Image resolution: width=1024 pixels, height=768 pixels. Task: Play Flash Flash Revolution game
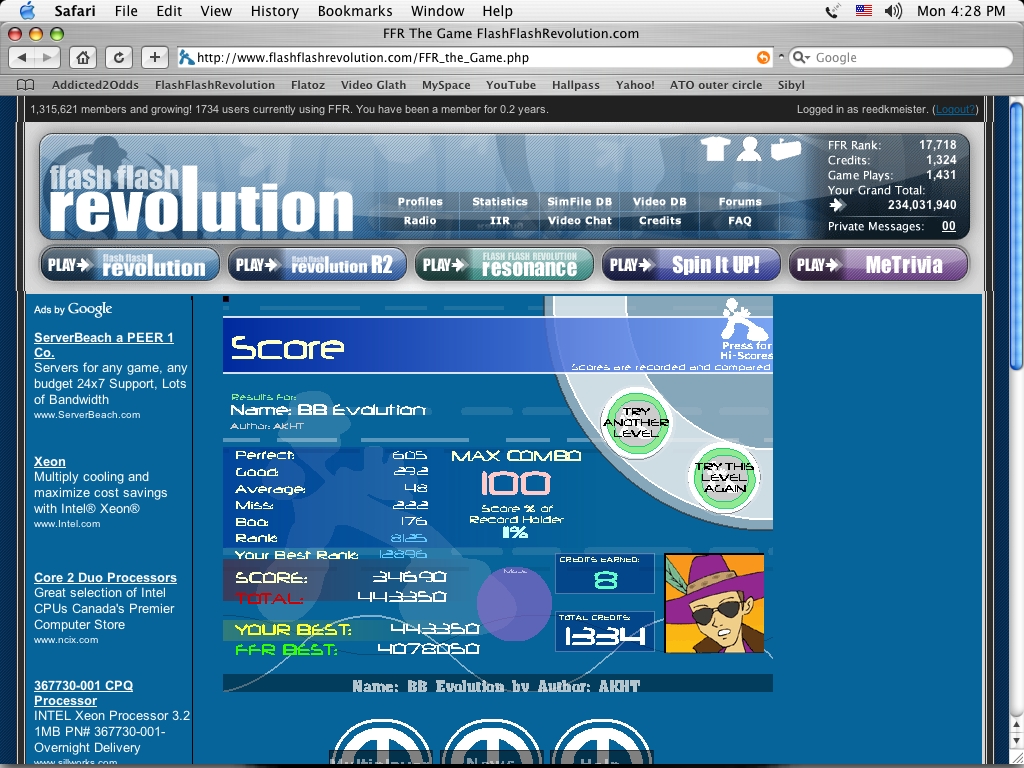129,264
